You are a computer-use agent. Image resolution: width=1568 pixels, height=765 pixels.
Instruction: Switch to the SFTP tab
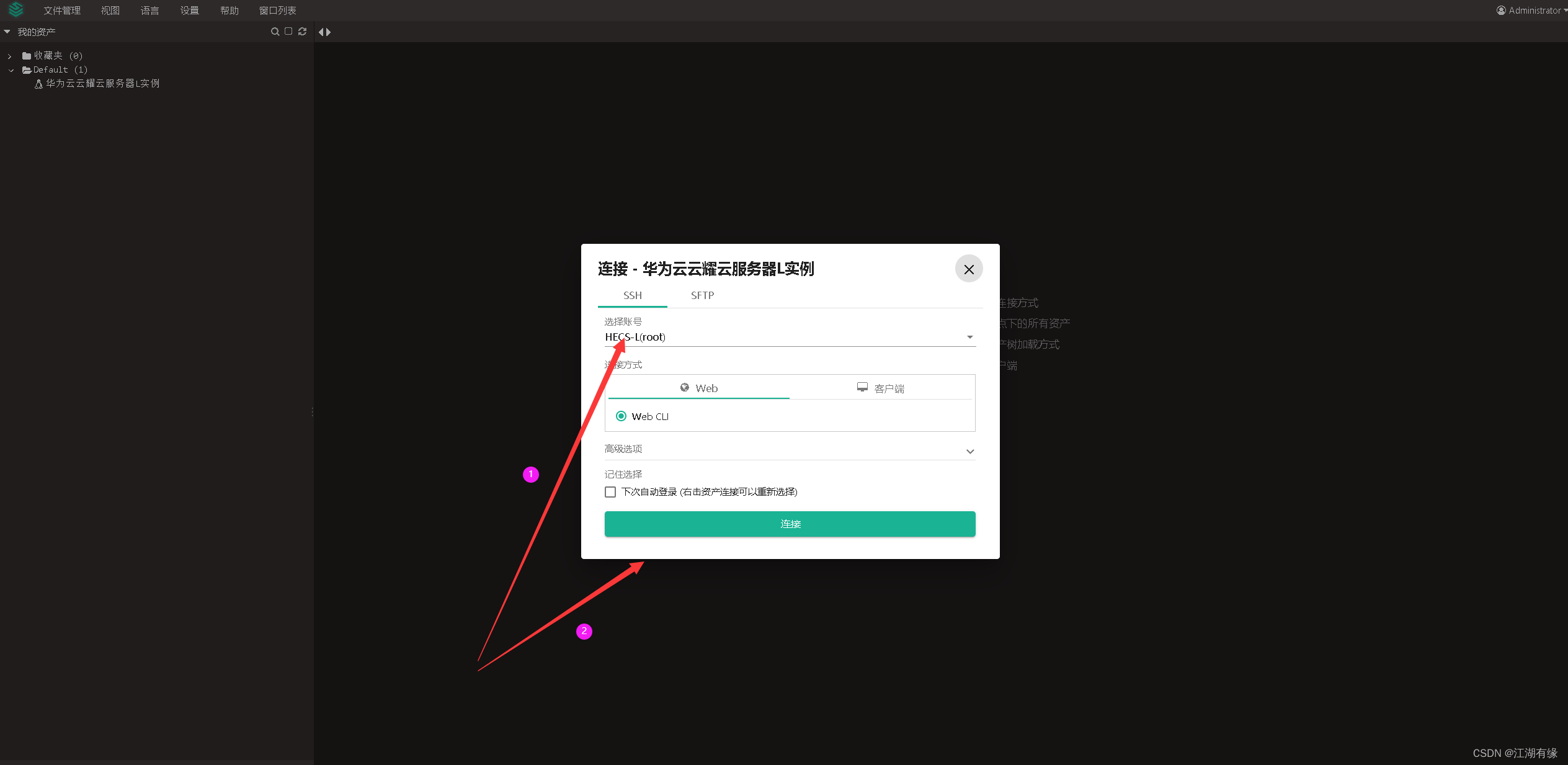click(702, 295)
